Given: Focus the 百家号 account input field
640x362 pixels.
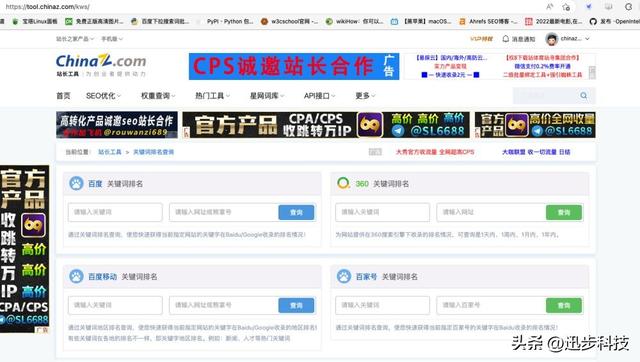Looking at the screenshot, I should point(491,305).
